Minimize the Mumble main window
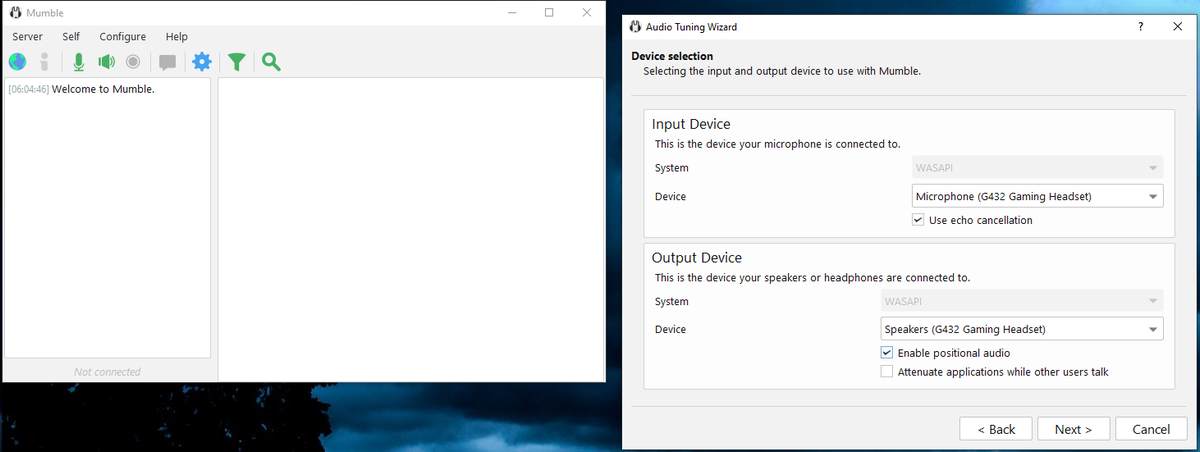1200x452 pixels. click(x=512, y=13)
